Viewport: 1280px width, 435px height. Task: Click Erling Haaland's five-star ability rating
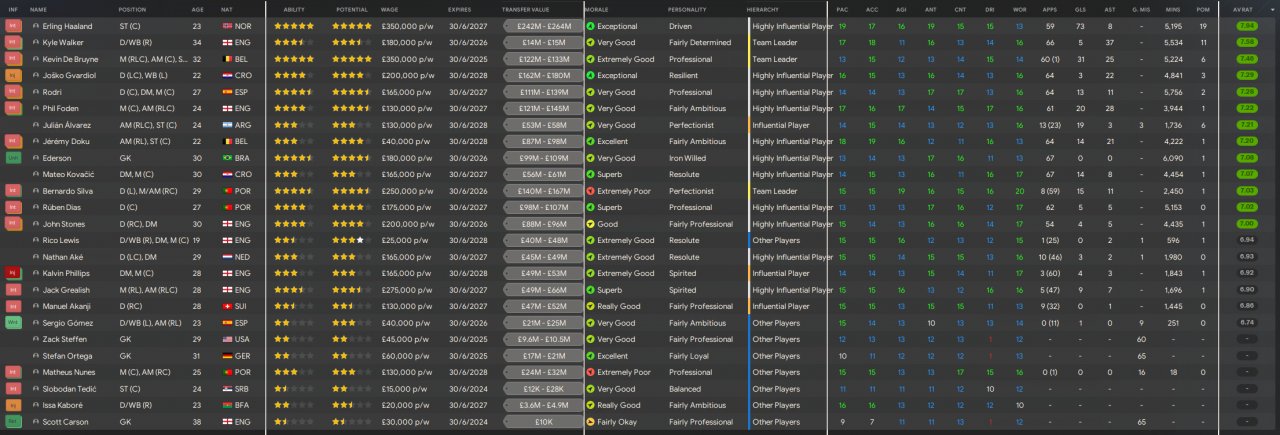coord(294,26)
